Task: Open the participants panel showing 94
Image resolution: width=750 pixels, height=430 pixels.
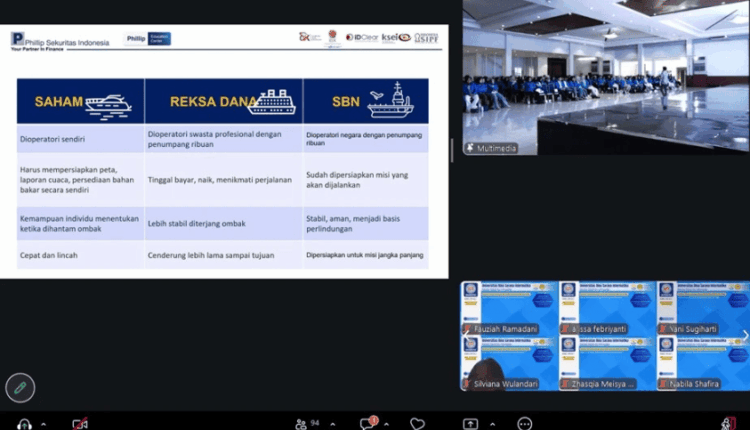Action: (x=307, y=424)
